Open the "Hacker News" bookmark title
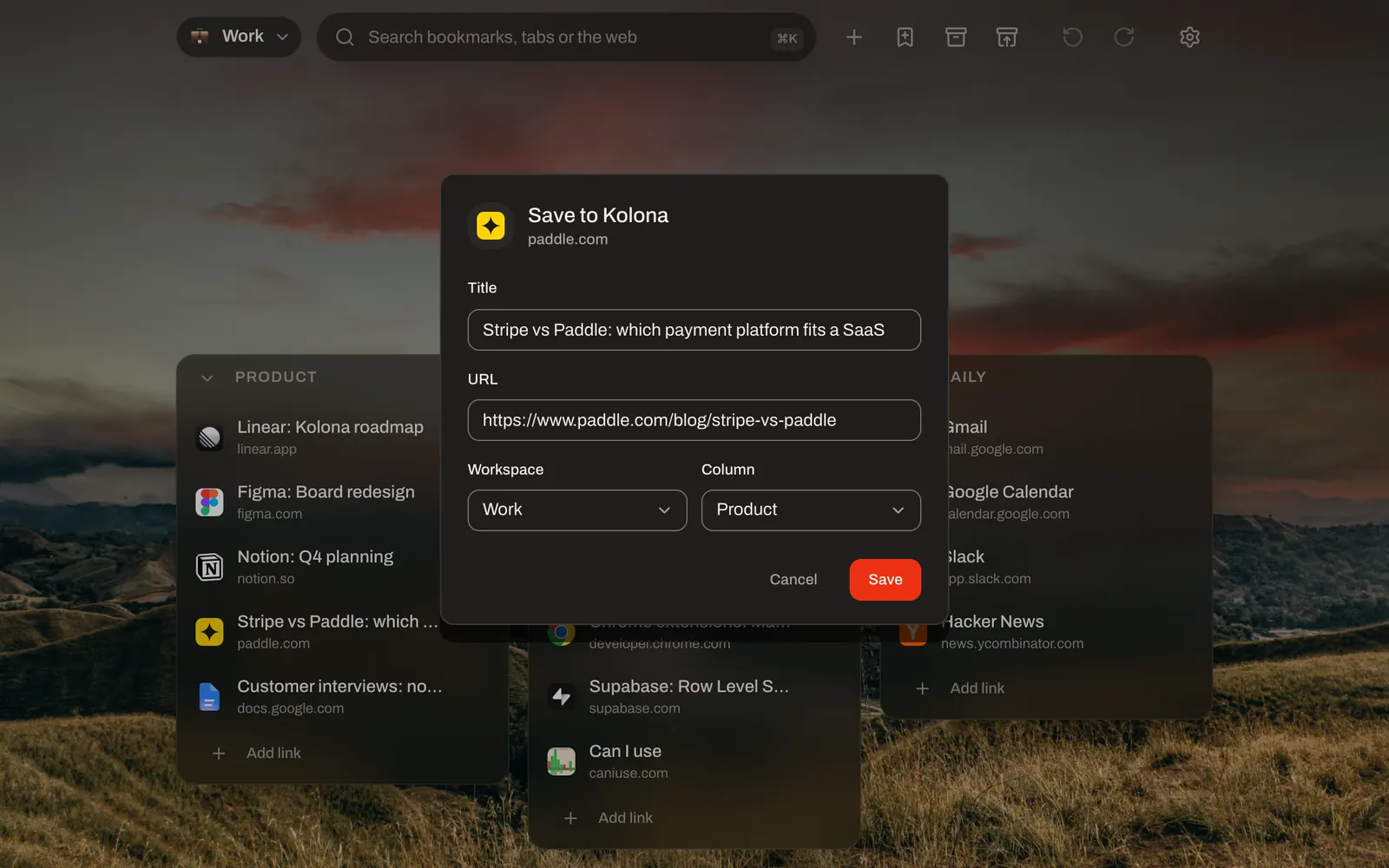This screenshot has height=868, width=1389. (x=993, y=621)
